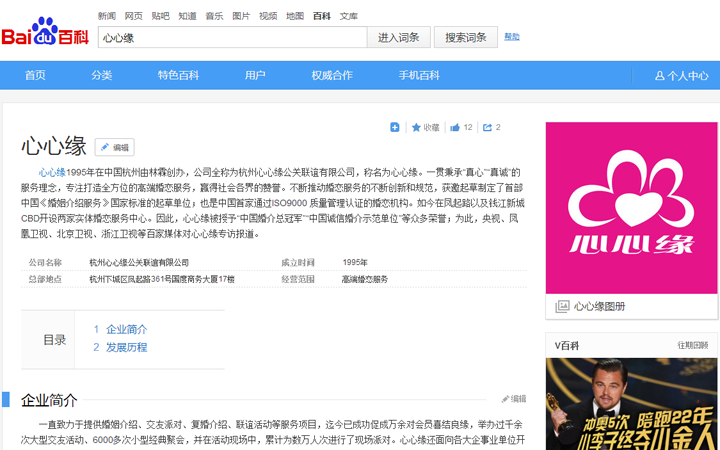Click the 进入词条 button
720x450 pixels.
(x=399, y=37)
